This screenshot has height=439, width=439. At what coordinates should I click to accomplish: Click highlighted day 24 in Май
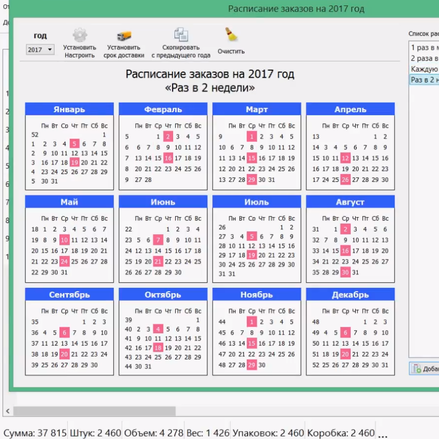tap(64, 262)
